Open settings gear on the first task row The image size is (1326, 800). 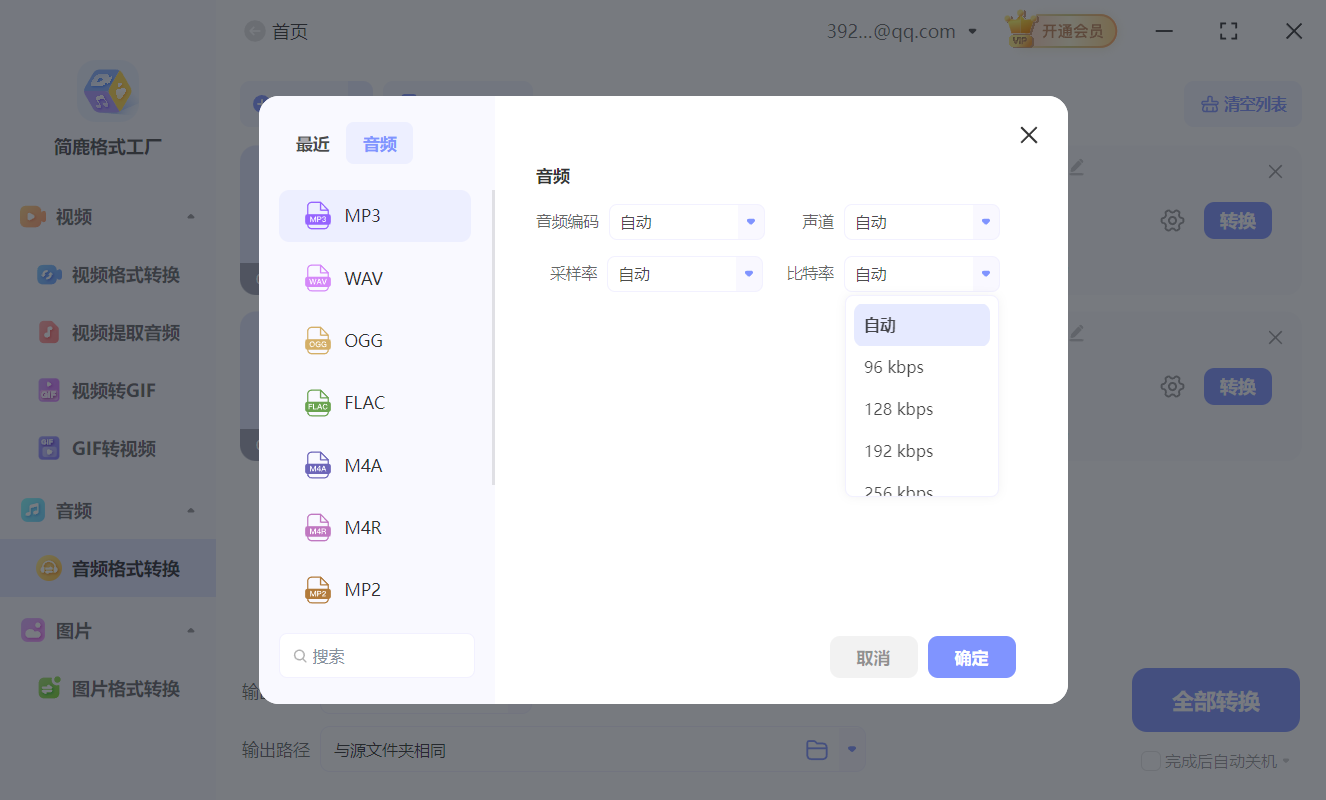[x=1171, y=220]
